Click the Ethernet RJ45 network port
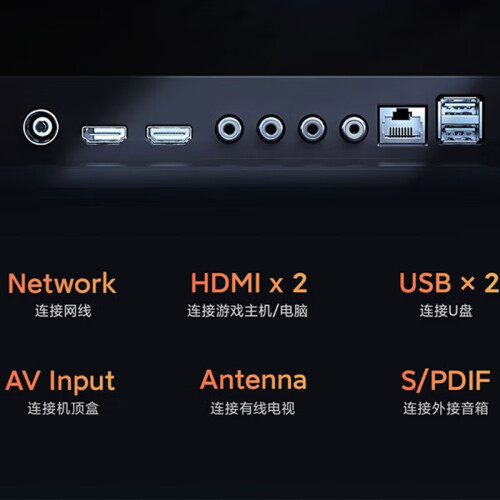Screen dimensions: 500x500 (x=403, y=125)
